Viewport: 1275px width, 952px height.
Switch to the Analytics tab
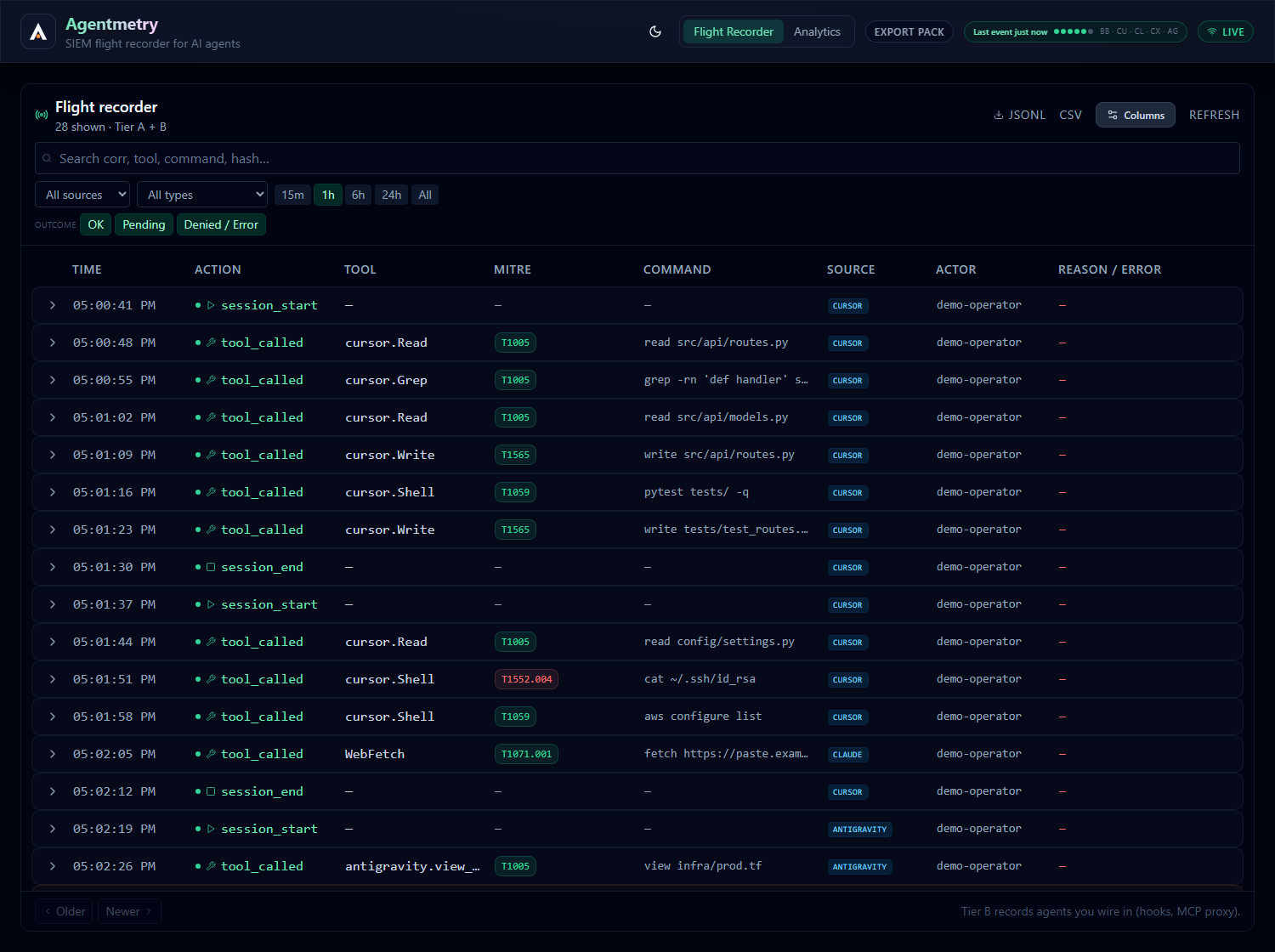click(x=817, y=31)
